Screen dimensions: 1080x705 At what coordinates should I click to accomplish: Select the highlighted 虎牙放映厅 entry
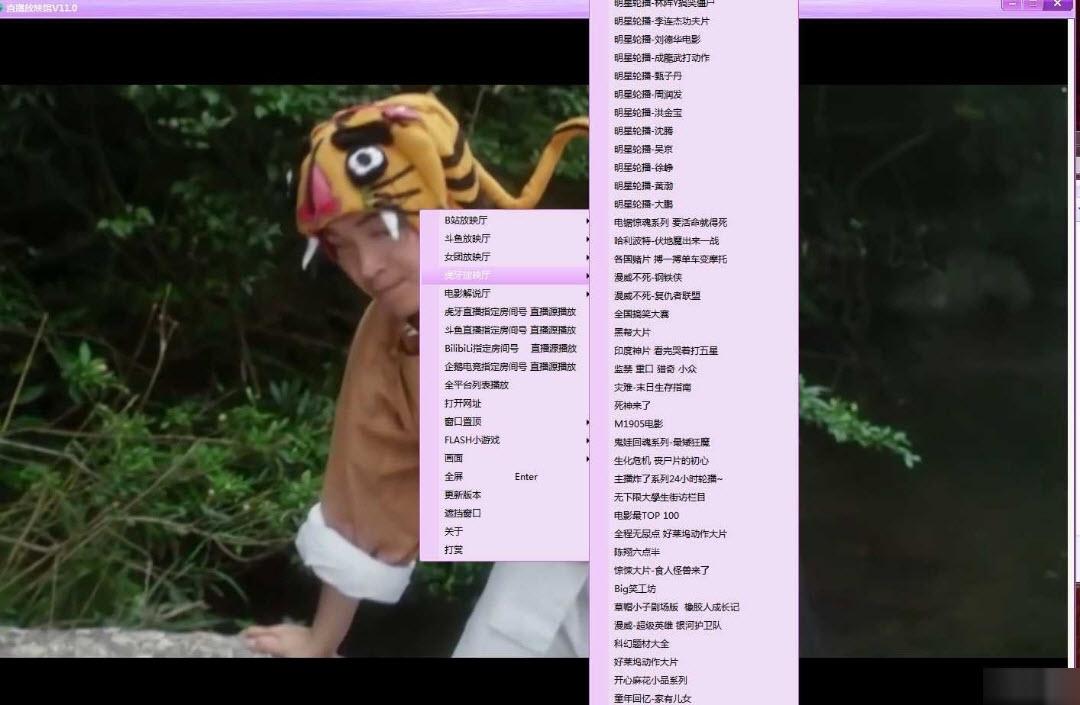point(505,275)
